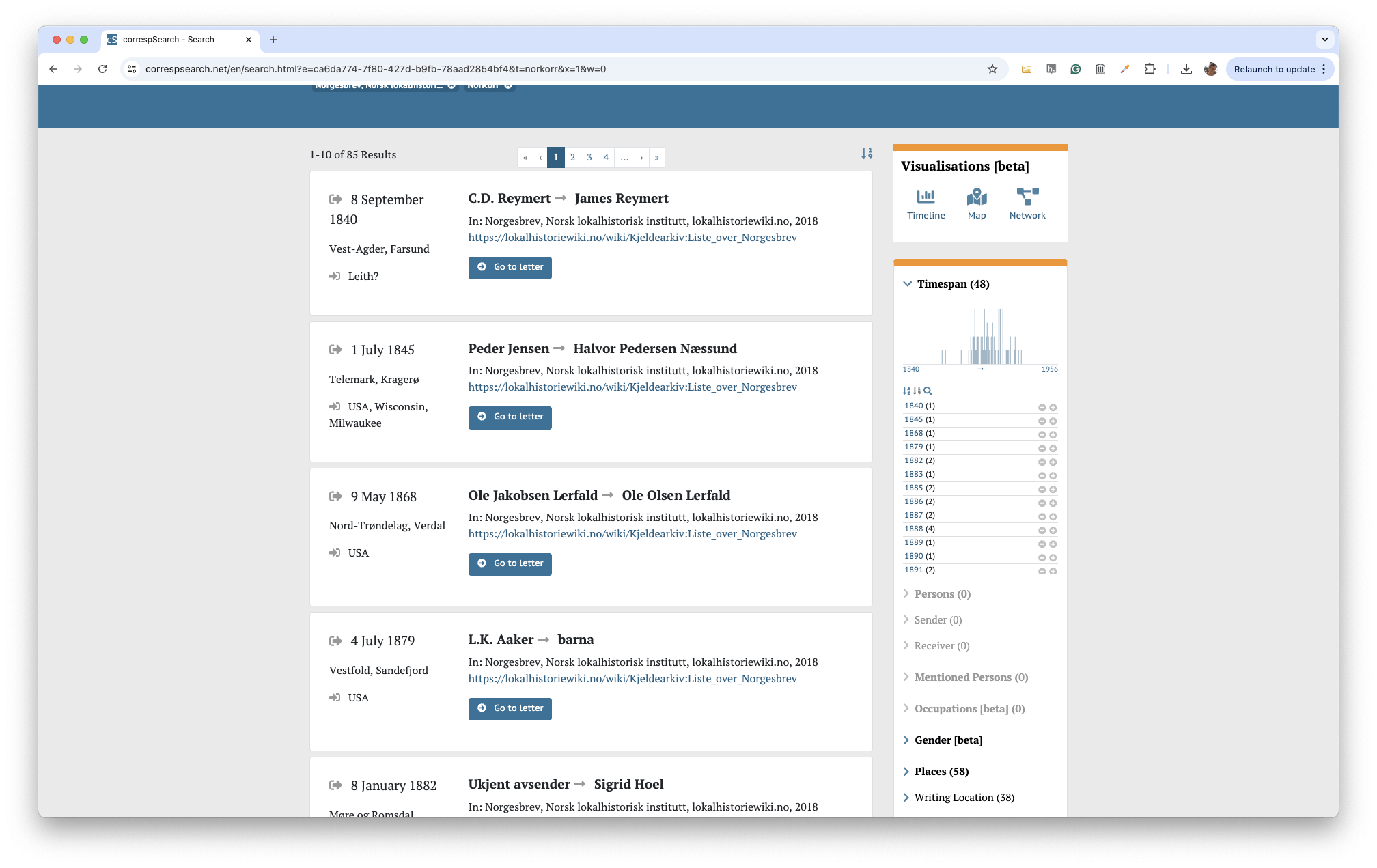Sort timespan list by count
The width and height of the screenshot is (1377, 868).
(x=917, y=391)
